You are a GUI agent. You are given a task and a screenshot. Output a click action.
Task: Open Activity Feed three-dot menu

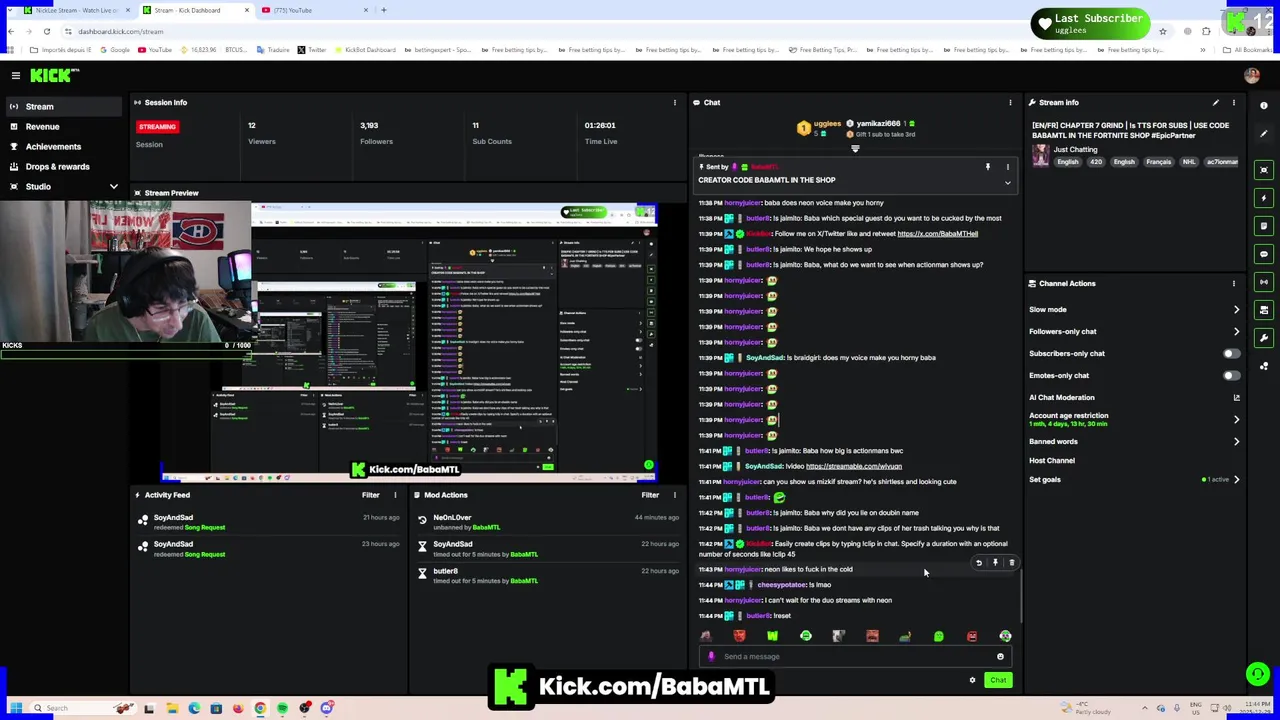pyautogui.click(x=394, y=495)
